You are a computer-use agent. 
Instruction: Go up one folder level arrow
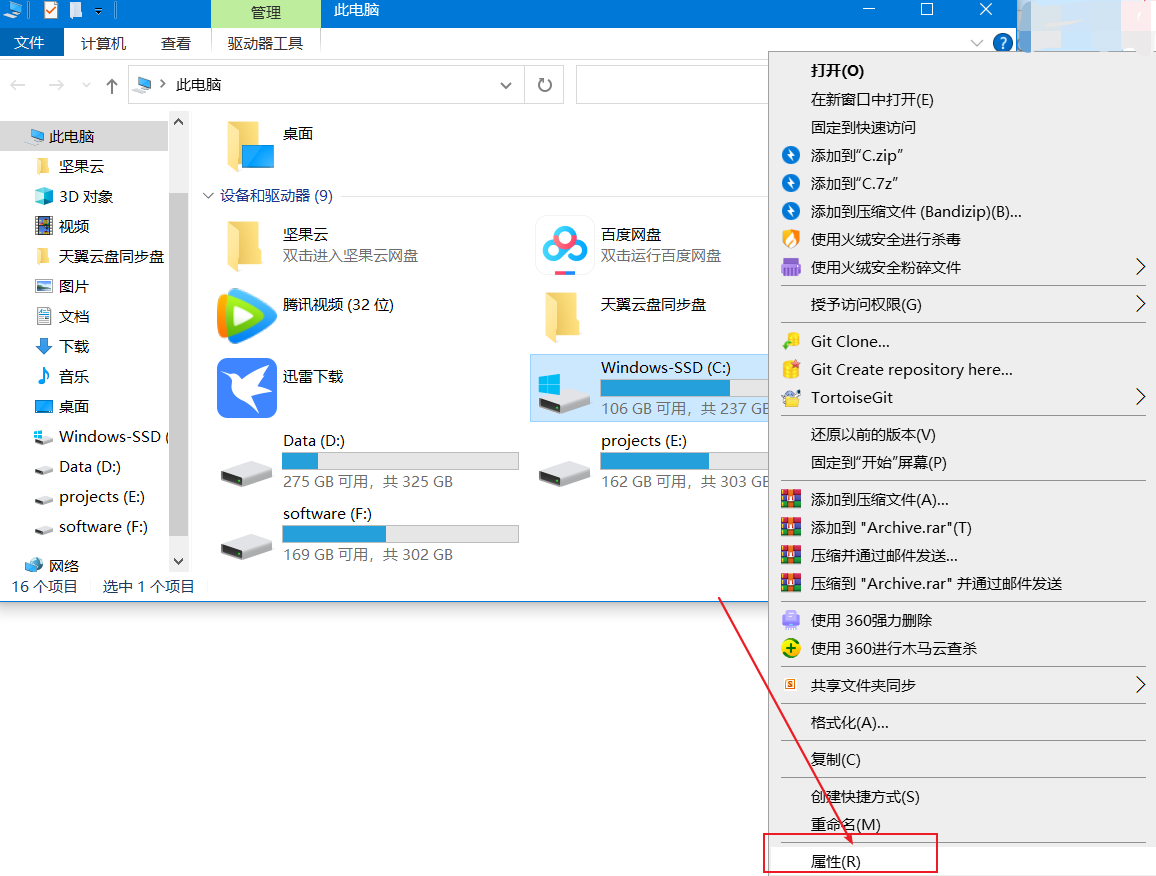[112, 86]
